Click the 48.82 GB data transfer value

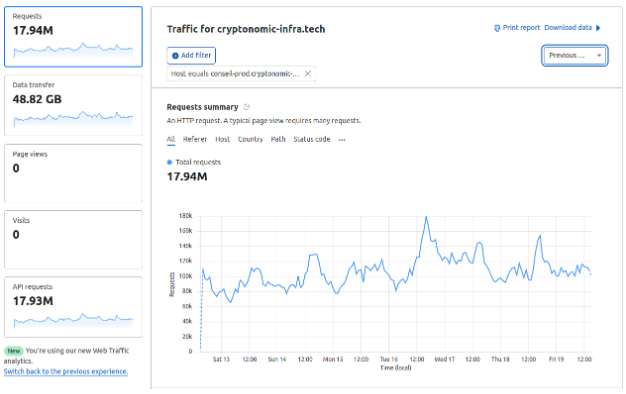tap(37, 99)
